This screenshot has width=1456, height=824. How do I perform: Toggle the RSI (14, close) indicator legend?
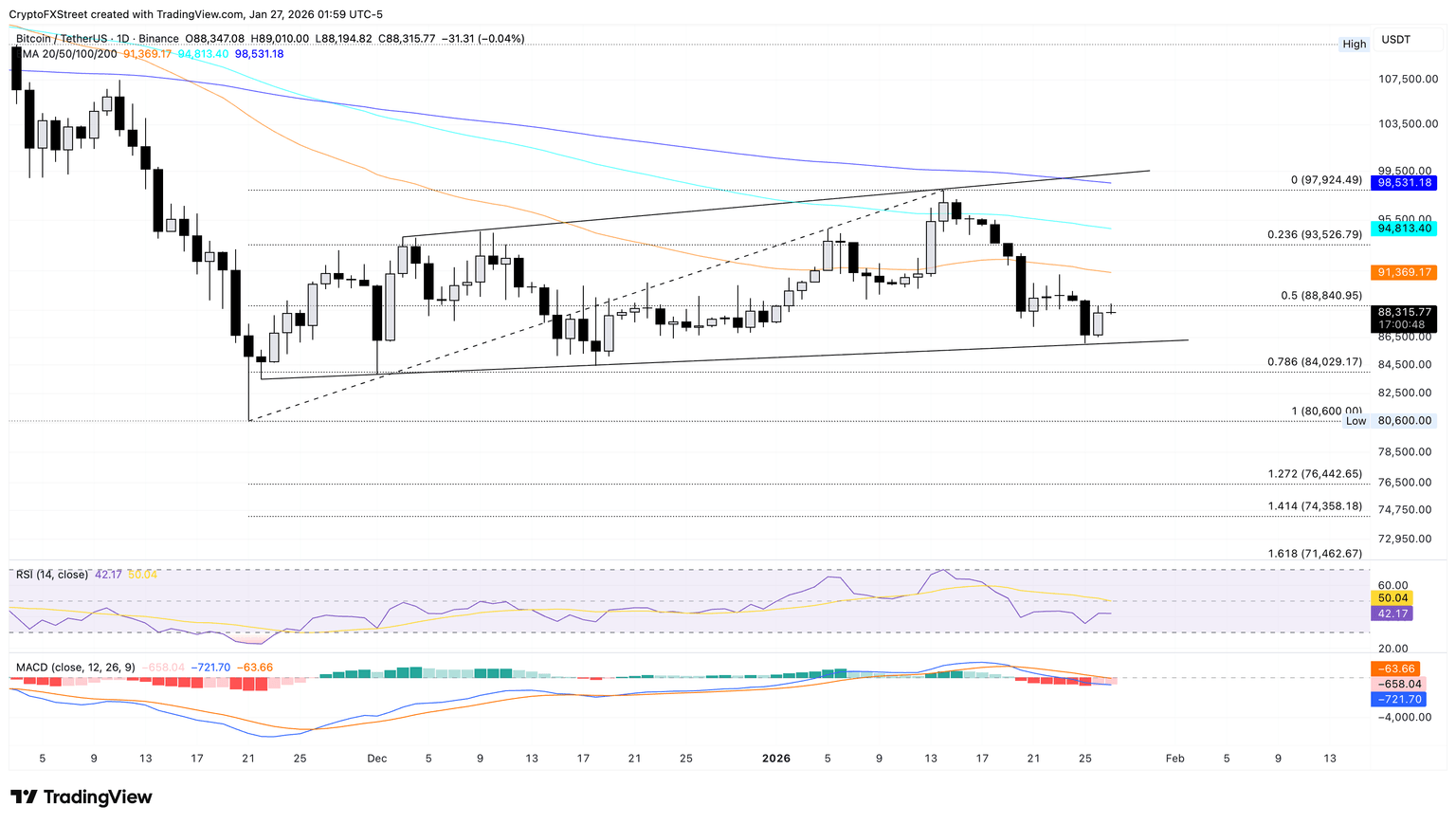point(52,575)
